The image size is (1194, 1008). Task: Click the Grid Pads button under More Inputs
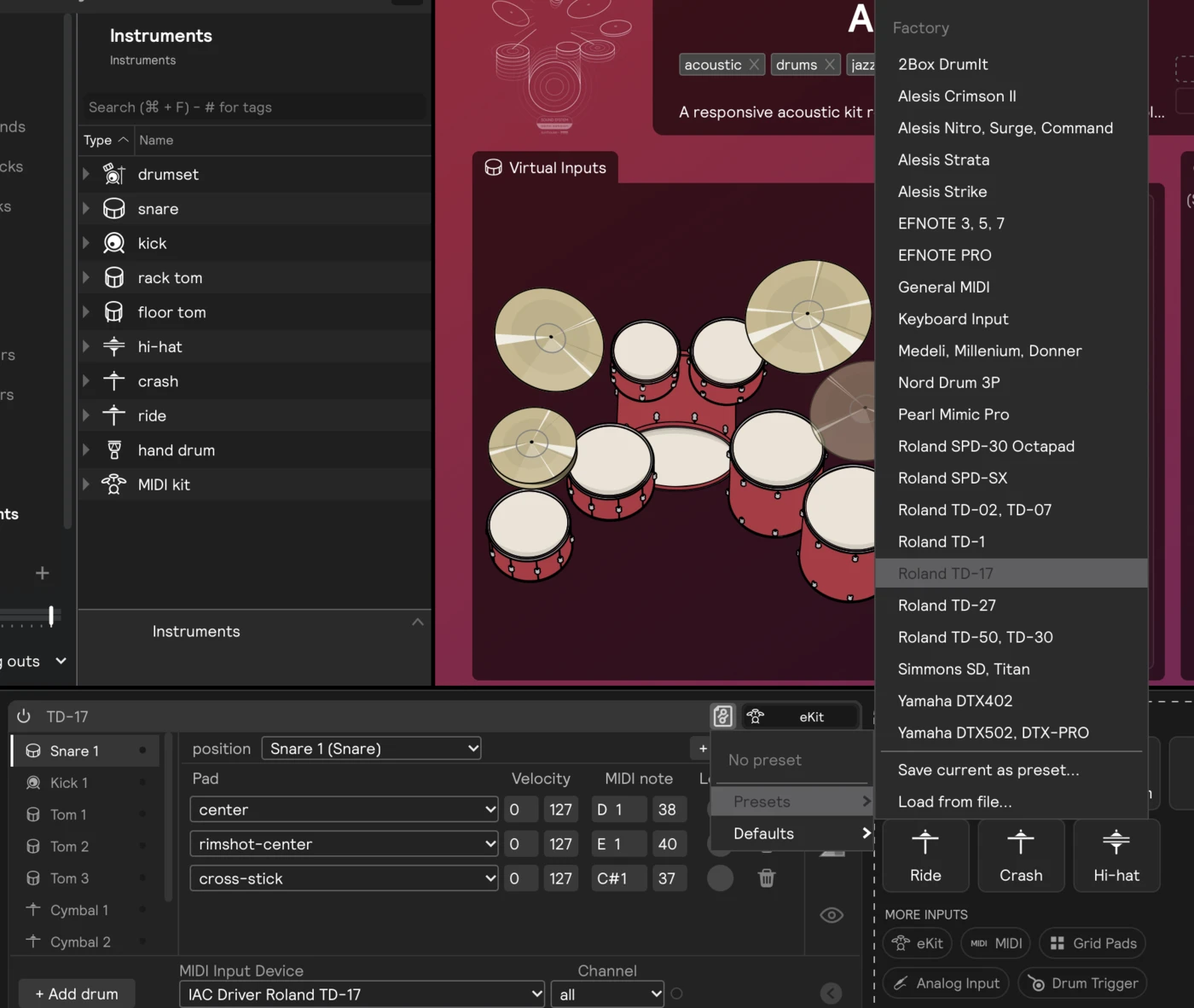(x=1093, y=943)
